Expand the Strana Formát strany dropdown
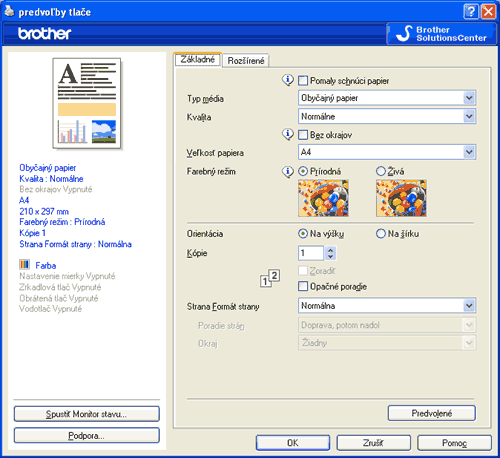This screenshot has height=458, width=500. click(x=469, y=306)
